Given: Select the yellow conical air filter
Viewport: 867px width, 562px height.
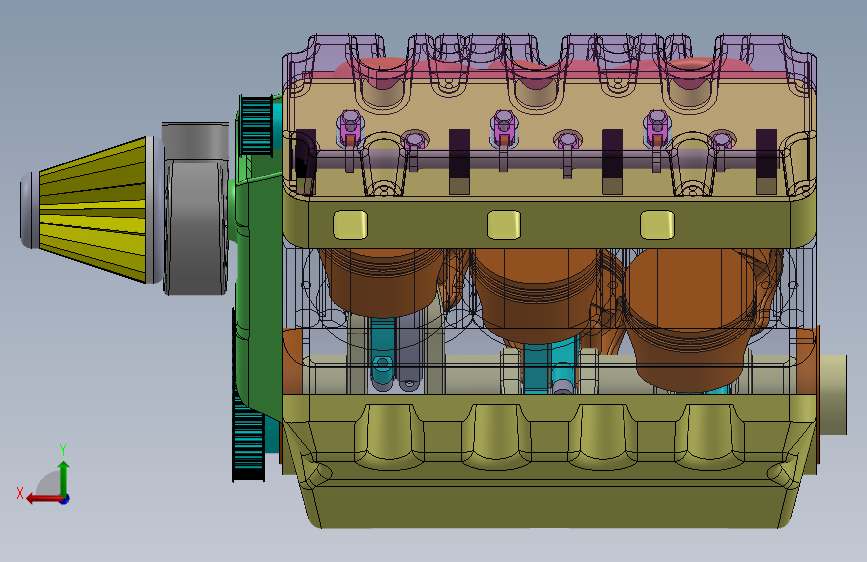Looking at the screenshot, I should pyautogui.click(x=92, y=210).
